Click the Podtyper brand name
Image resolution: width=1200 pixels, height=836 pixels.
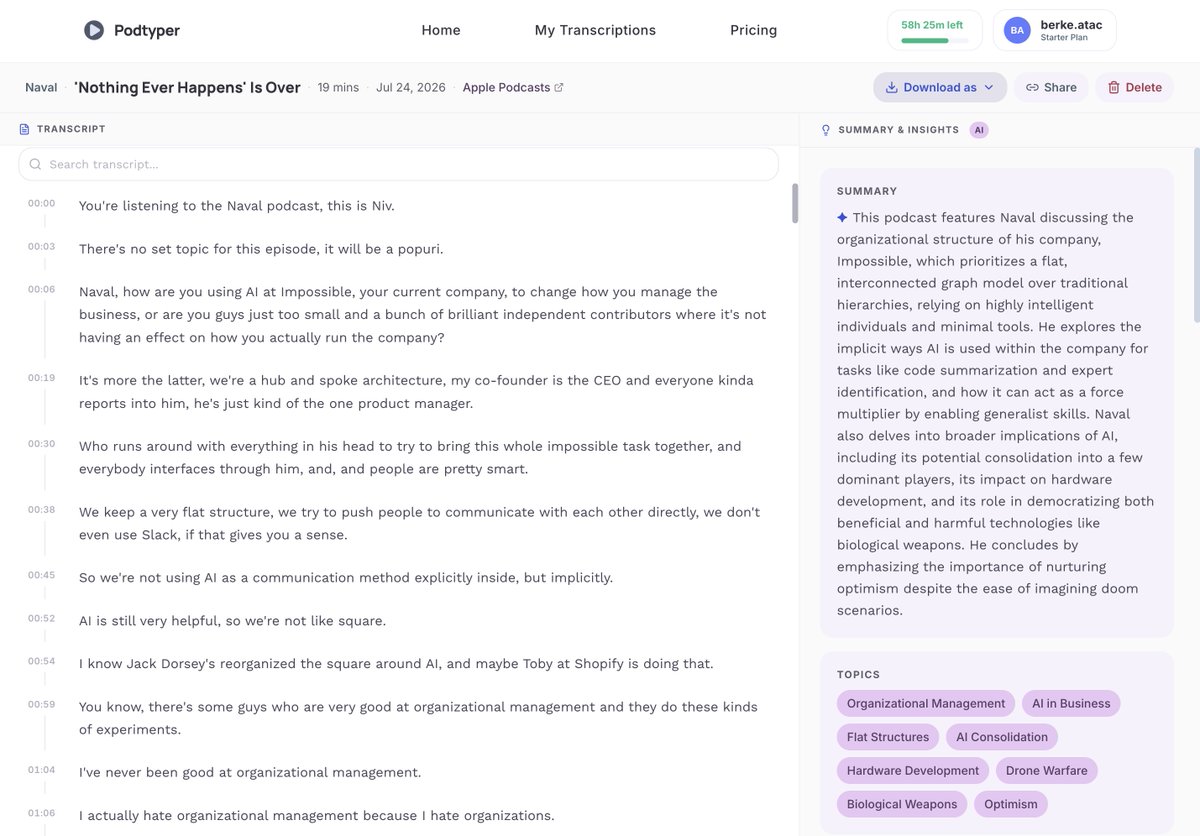(x=147, y=30)
